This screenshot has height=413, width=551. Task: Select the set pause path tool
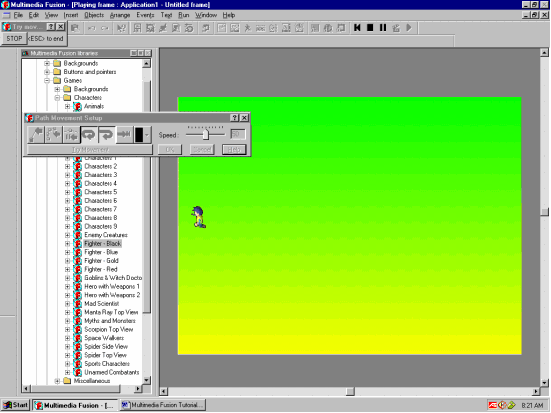pyautogui.click(x=71, y=135)
